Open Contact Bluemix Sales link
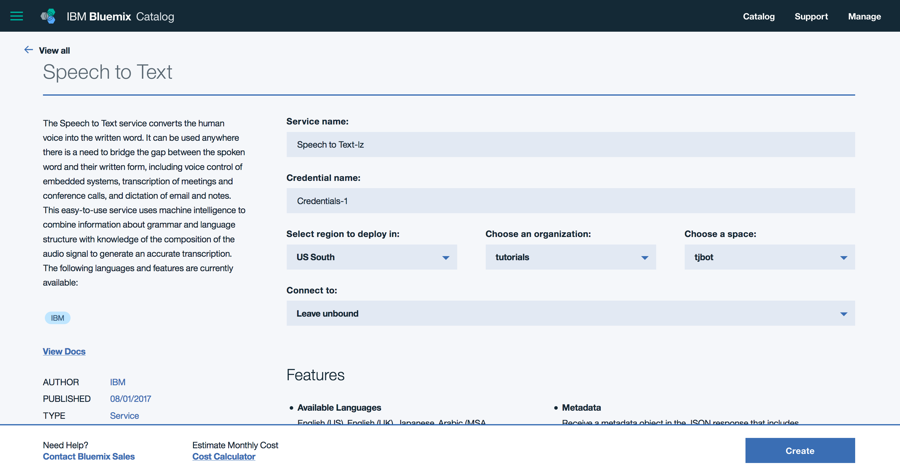This screenshot has width=900, height=474. coord(88,457)
